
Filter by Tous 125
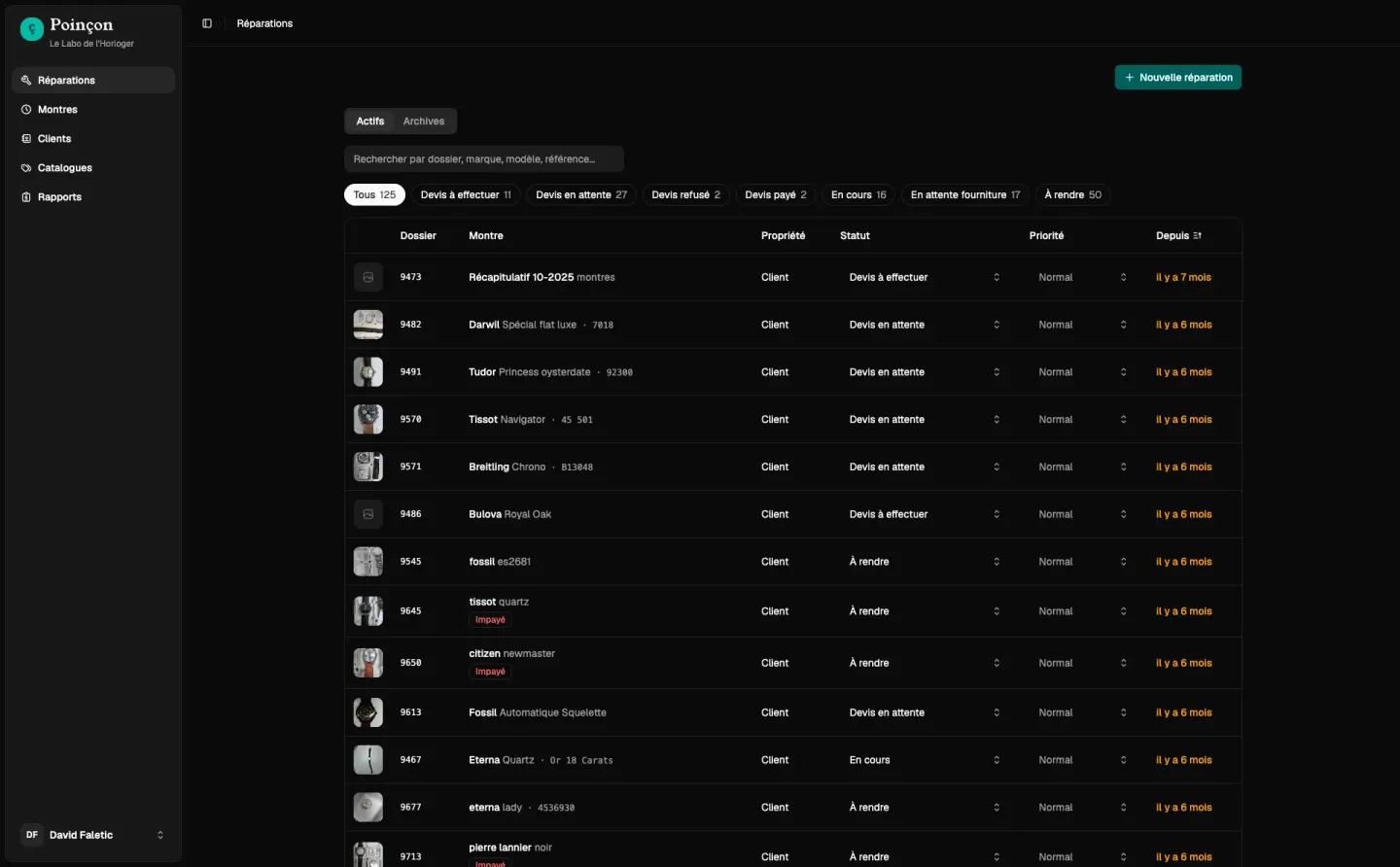(x=374, y=194)
